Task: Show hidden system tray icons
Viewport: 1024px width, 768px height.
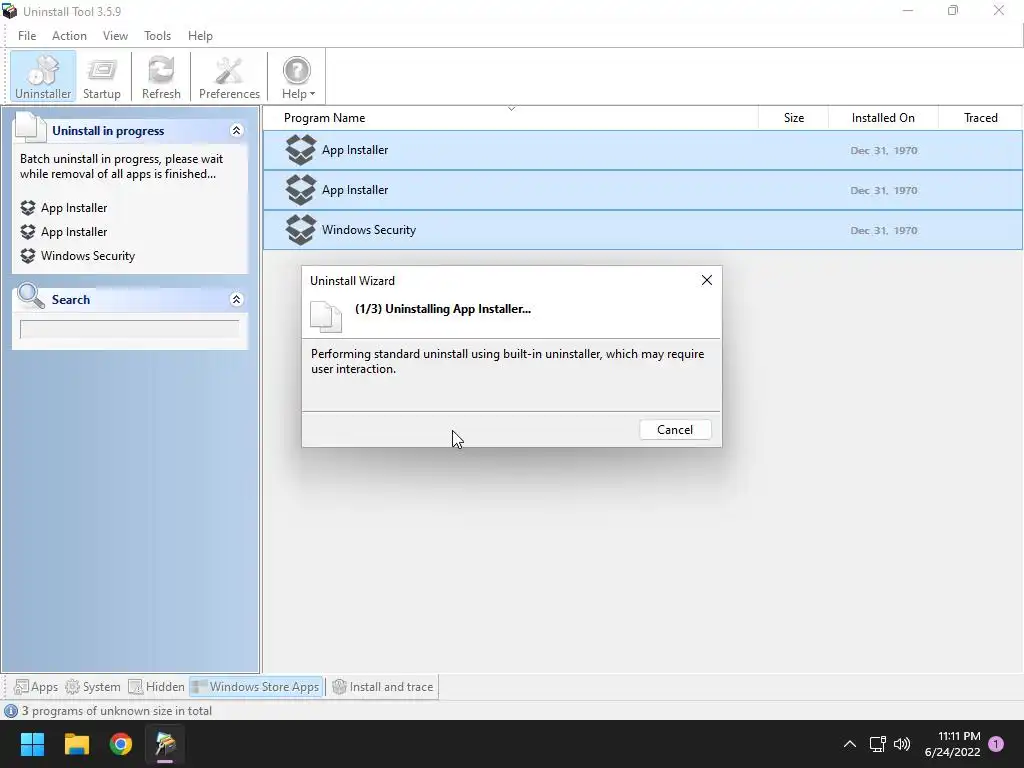Action: pyautogui.click(x=850, y=744)
